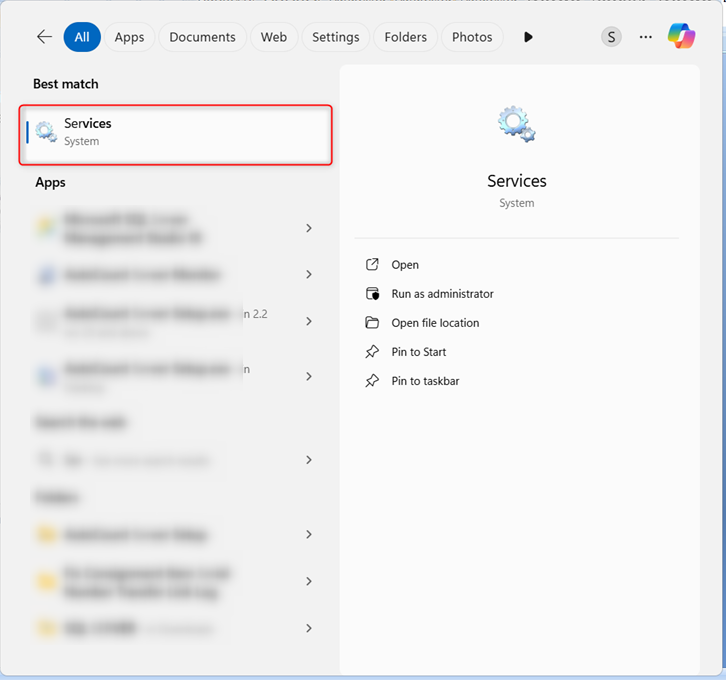Select the Web filter tab
Image resolution: width=726 pixels, height=681 pixels.
[x=274, y=37]
